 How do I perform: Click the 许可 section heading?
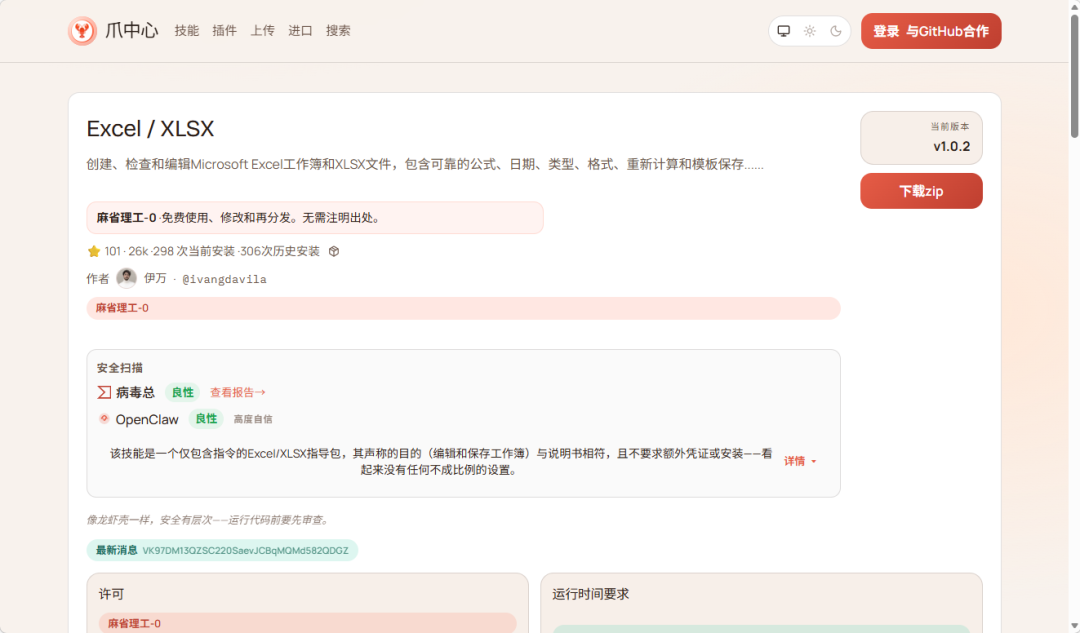(112, 594)
